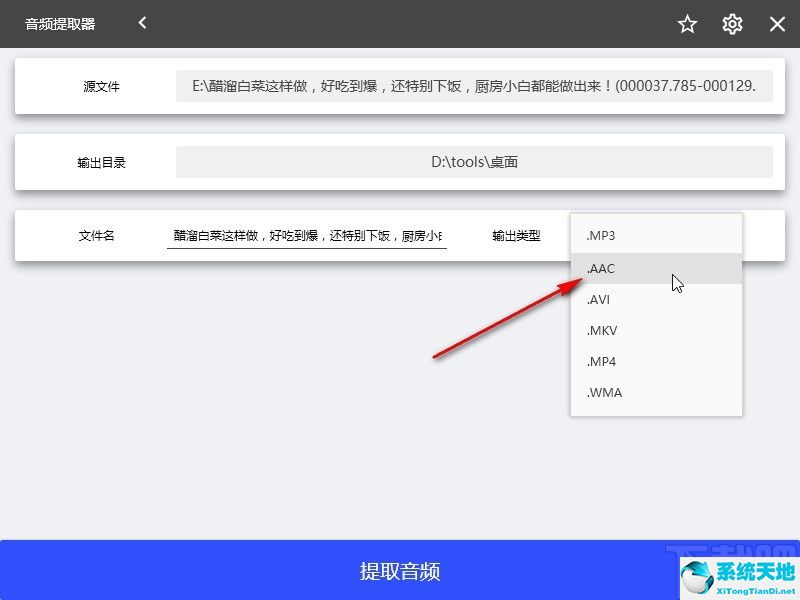This screenshot has width=800, height=600.
Task: Click the 文件名 label
Action: point(96,236)
